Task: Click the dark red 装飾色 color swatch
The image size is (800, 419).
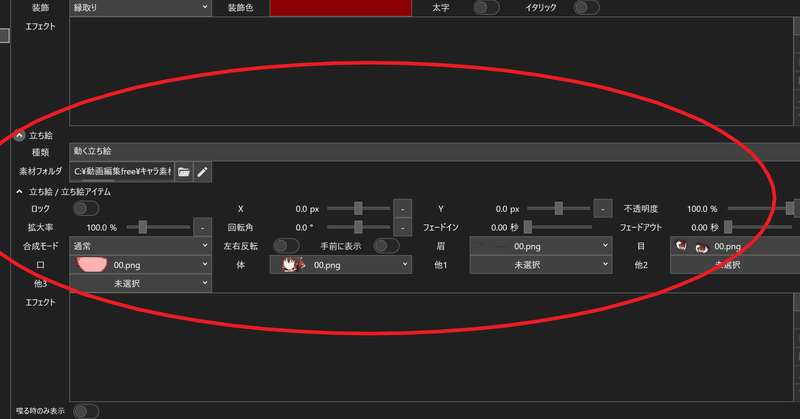Action: coord(340,8)
